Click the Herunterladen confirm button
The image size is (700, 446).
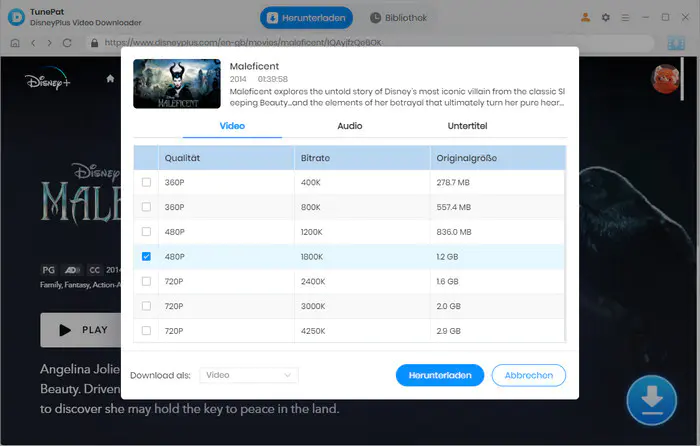[x=440, y=375]
